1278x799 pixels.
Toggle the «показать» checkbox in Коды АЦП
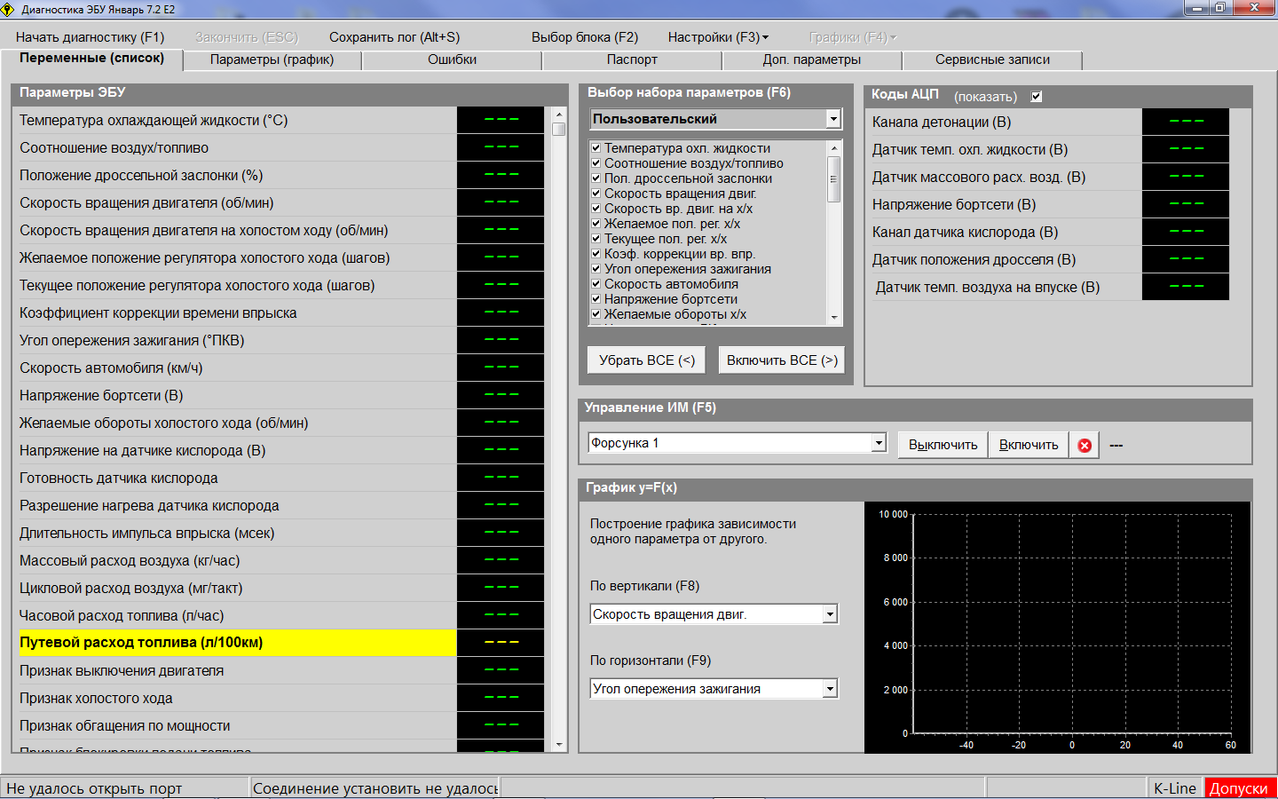pos(1036,97)
